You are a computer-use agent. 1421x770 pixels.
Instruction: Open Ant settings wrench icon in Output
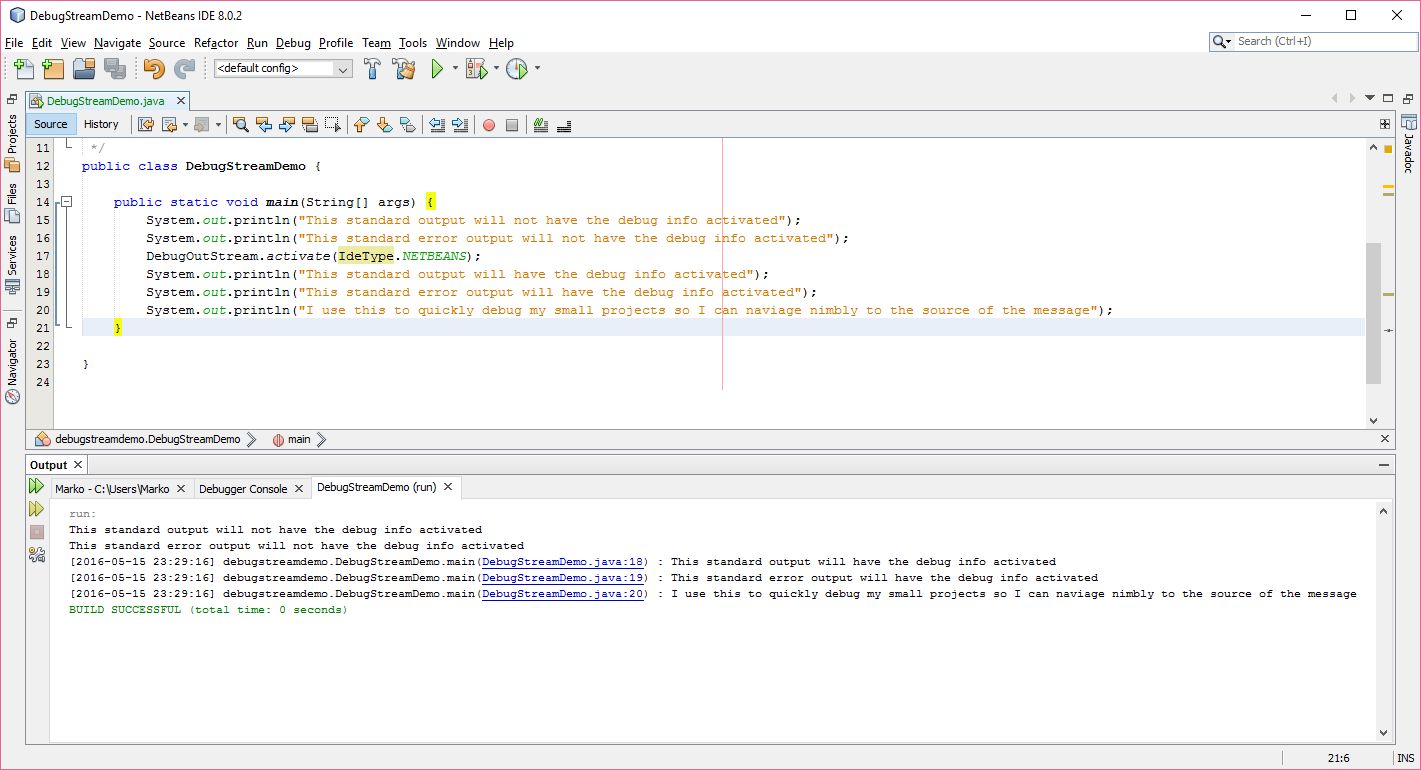pos(37,555)
